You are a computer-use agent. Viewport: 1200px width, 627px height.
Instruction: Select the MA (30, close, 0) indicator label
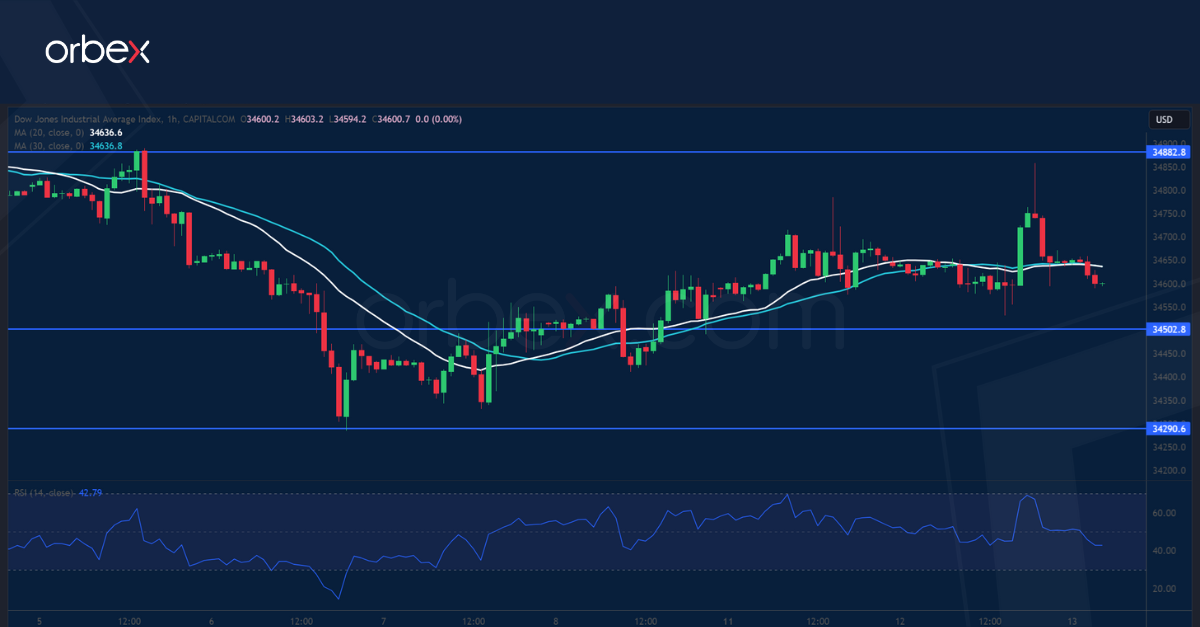[x=47, y=145]
